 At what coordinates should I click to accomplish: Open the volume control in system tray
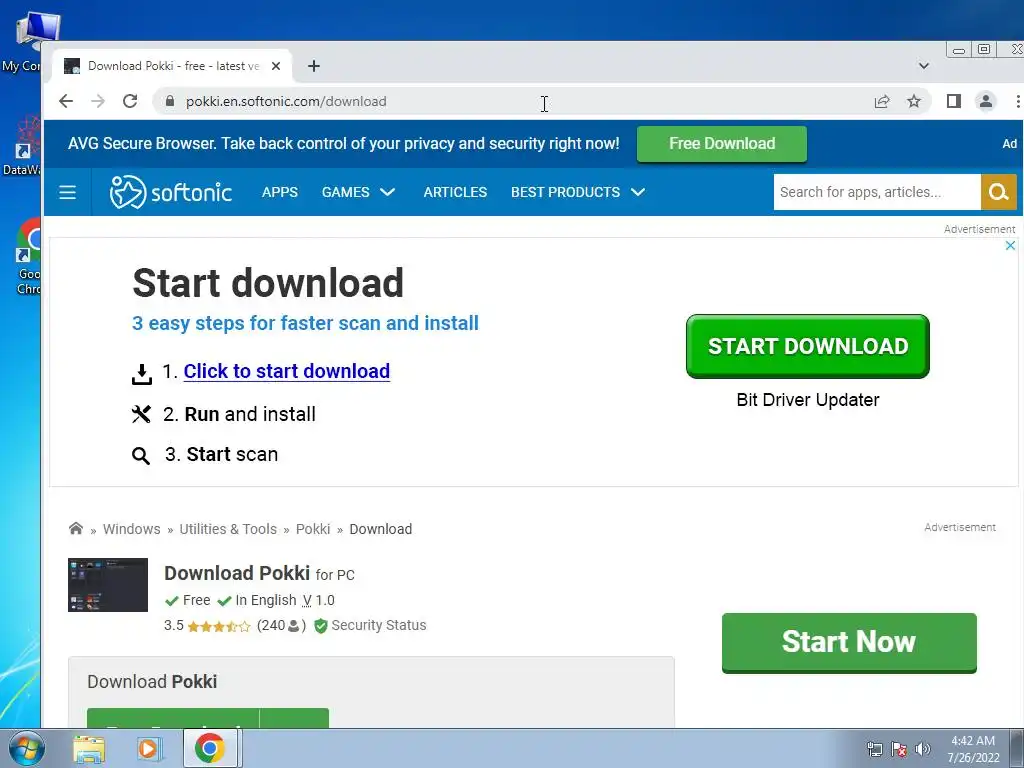click(x=922, y=749)
